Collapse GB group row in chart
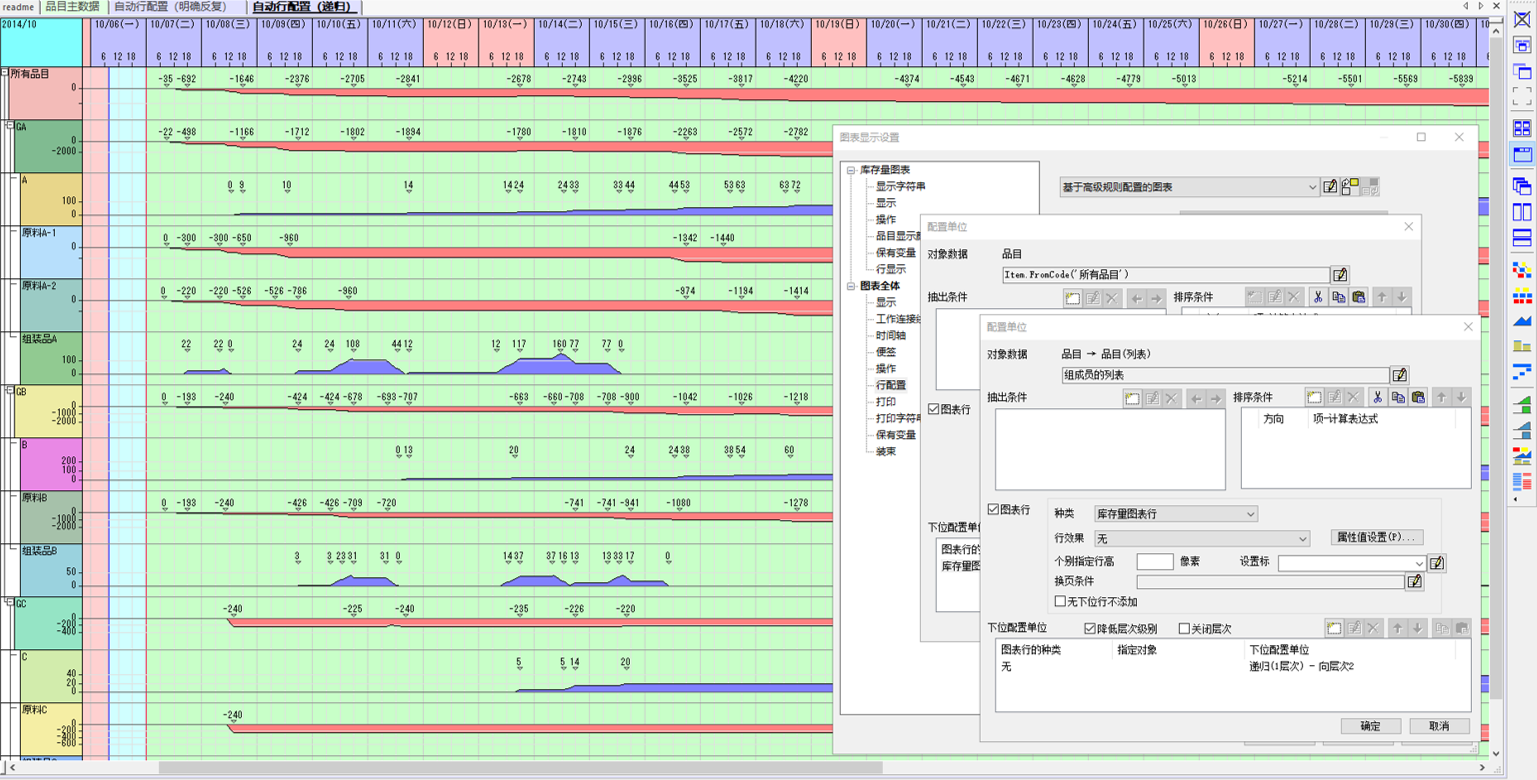 coord(10,391)
